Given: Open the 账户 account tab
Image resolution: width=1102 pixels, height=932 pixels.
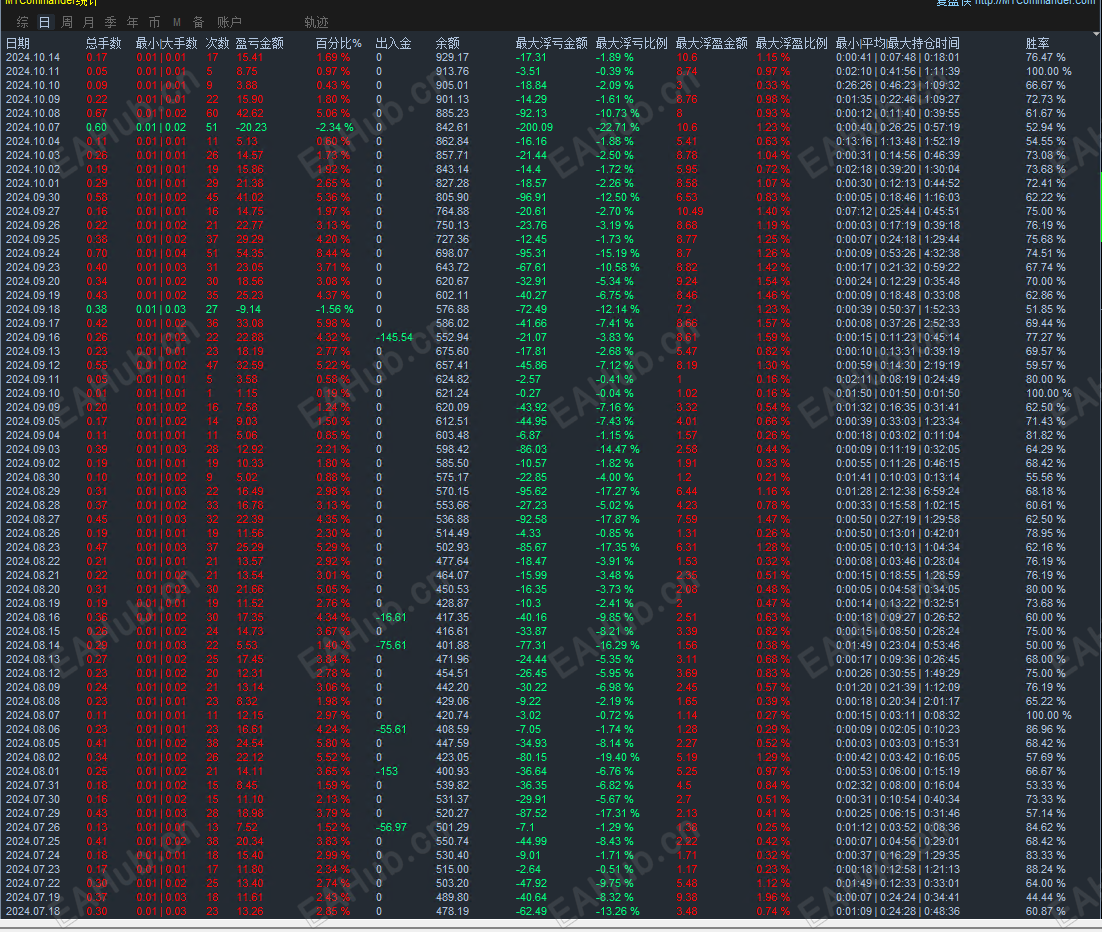Looking at the screenshot, I should pos(229,22).
